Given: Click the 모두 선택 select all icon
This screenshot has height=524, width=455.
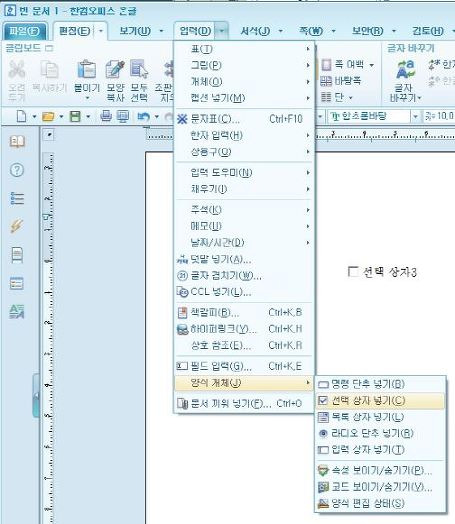Looking at the screenshot, I should coord(139,70).
